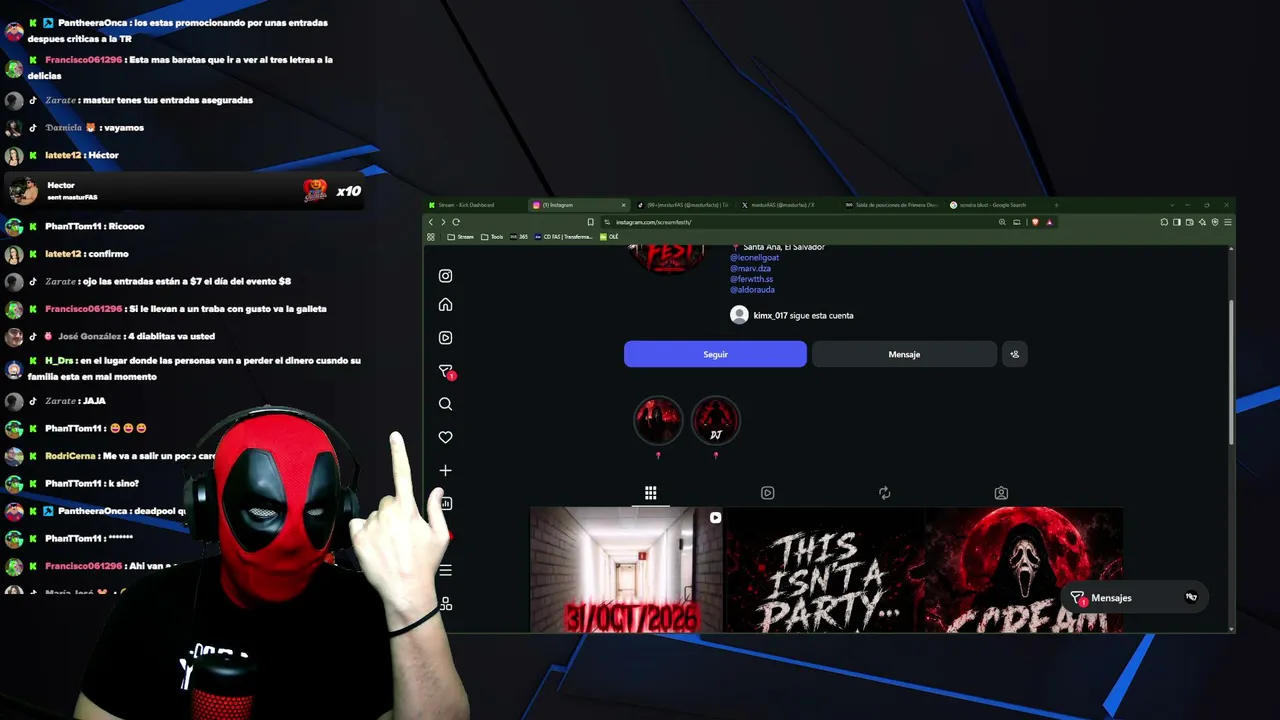This screenshot has width=1280, height=720.
Task: Click H_Drs username in chat overlay
Action: click(58, 361)
